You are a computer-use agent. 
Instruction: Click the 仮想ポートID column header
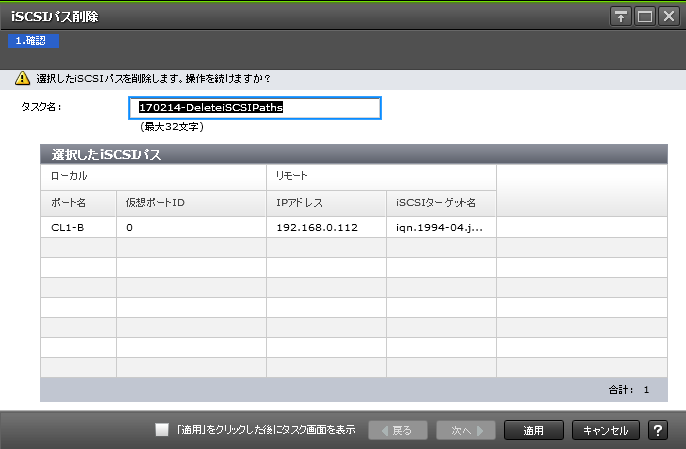coord(191,203)
